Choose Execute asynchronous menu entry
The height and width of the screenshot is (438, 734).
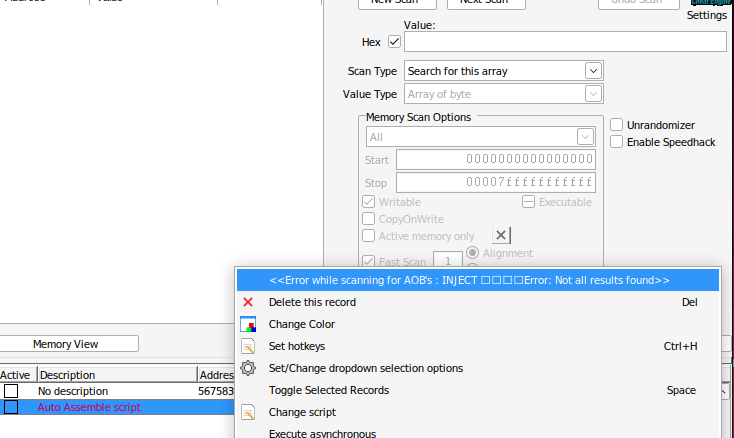coord(478,432)
